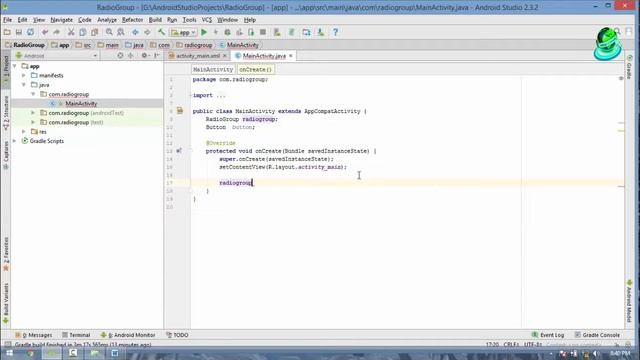640x360 pixels.
Task: Open the Android project view dropdown
Action: click(56, 56)
